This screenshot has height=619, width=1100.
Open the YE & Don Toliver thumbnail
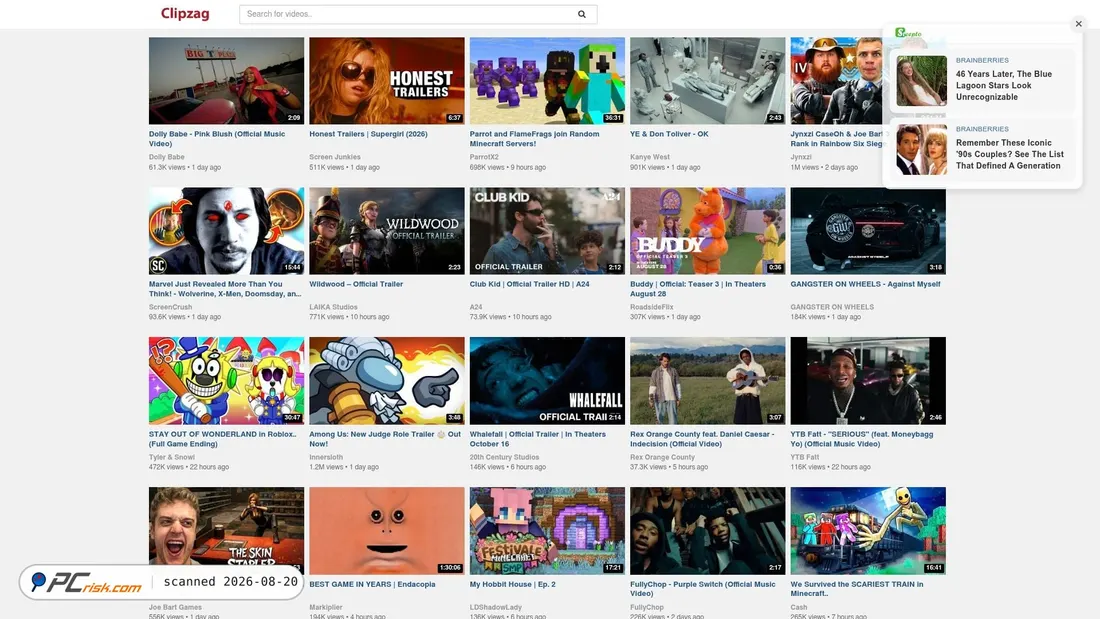(x=707, y=81)
